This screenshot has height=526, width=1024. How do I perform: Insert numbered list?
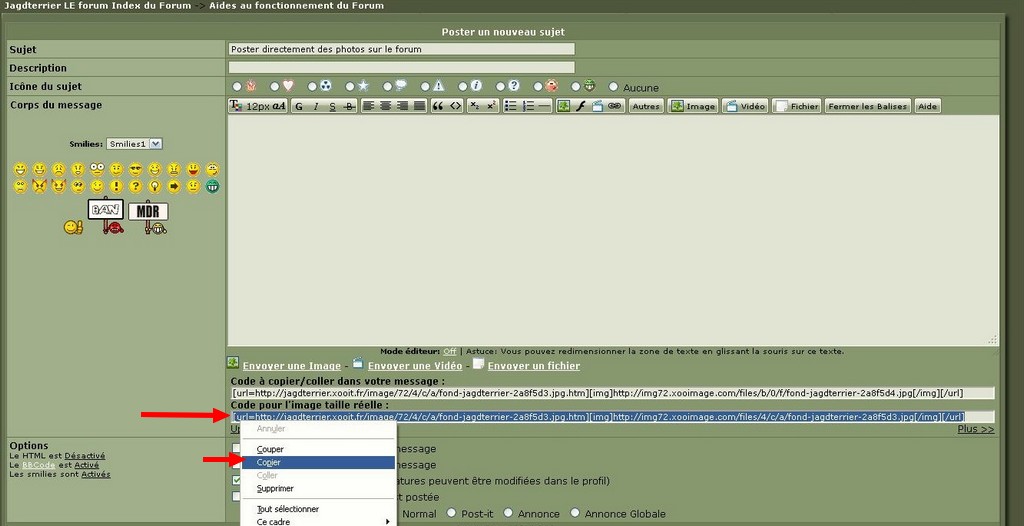point(528,106)
